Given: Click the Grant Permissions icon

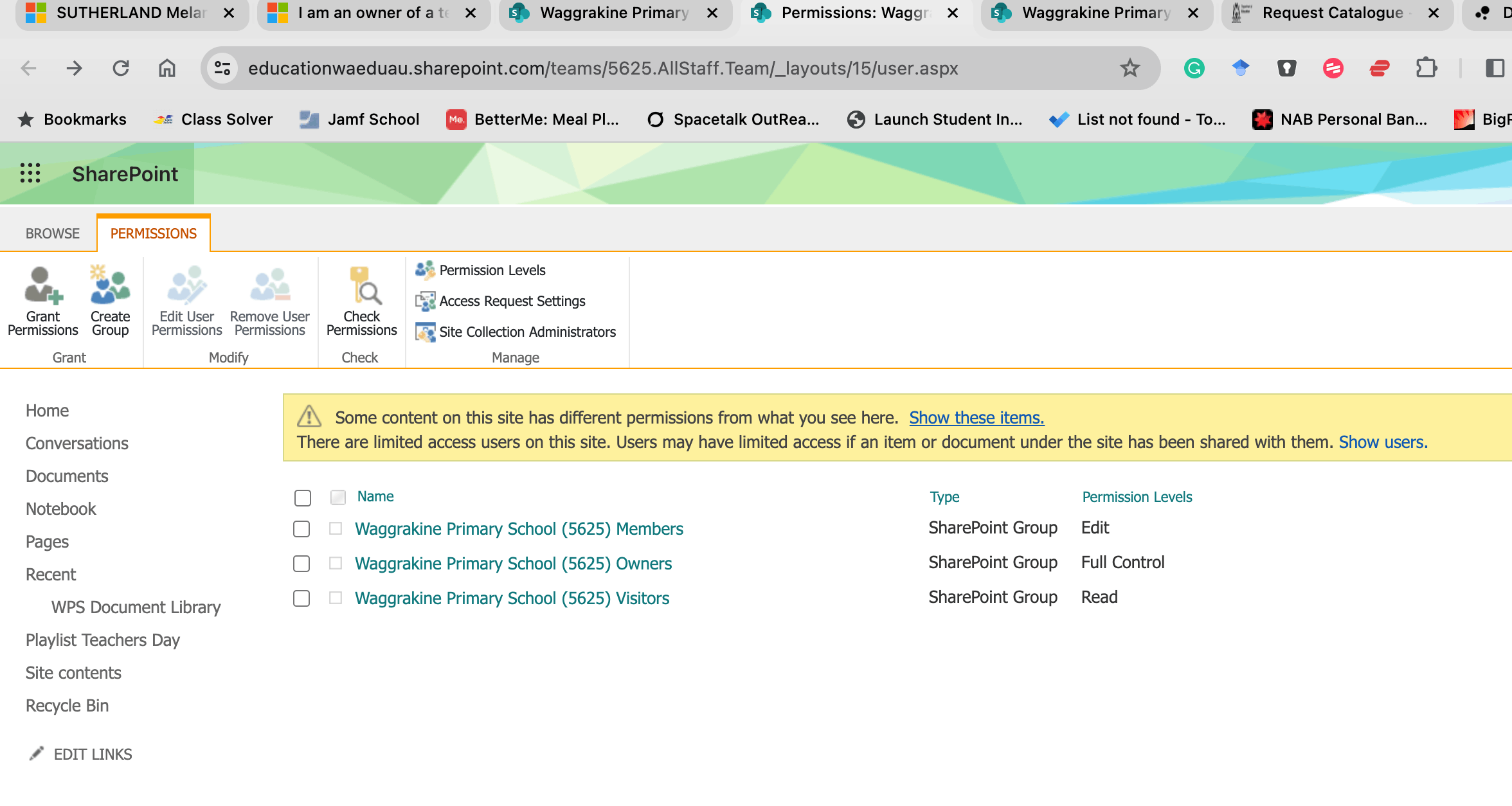Looking at the screenshot, I should [43, 285].
